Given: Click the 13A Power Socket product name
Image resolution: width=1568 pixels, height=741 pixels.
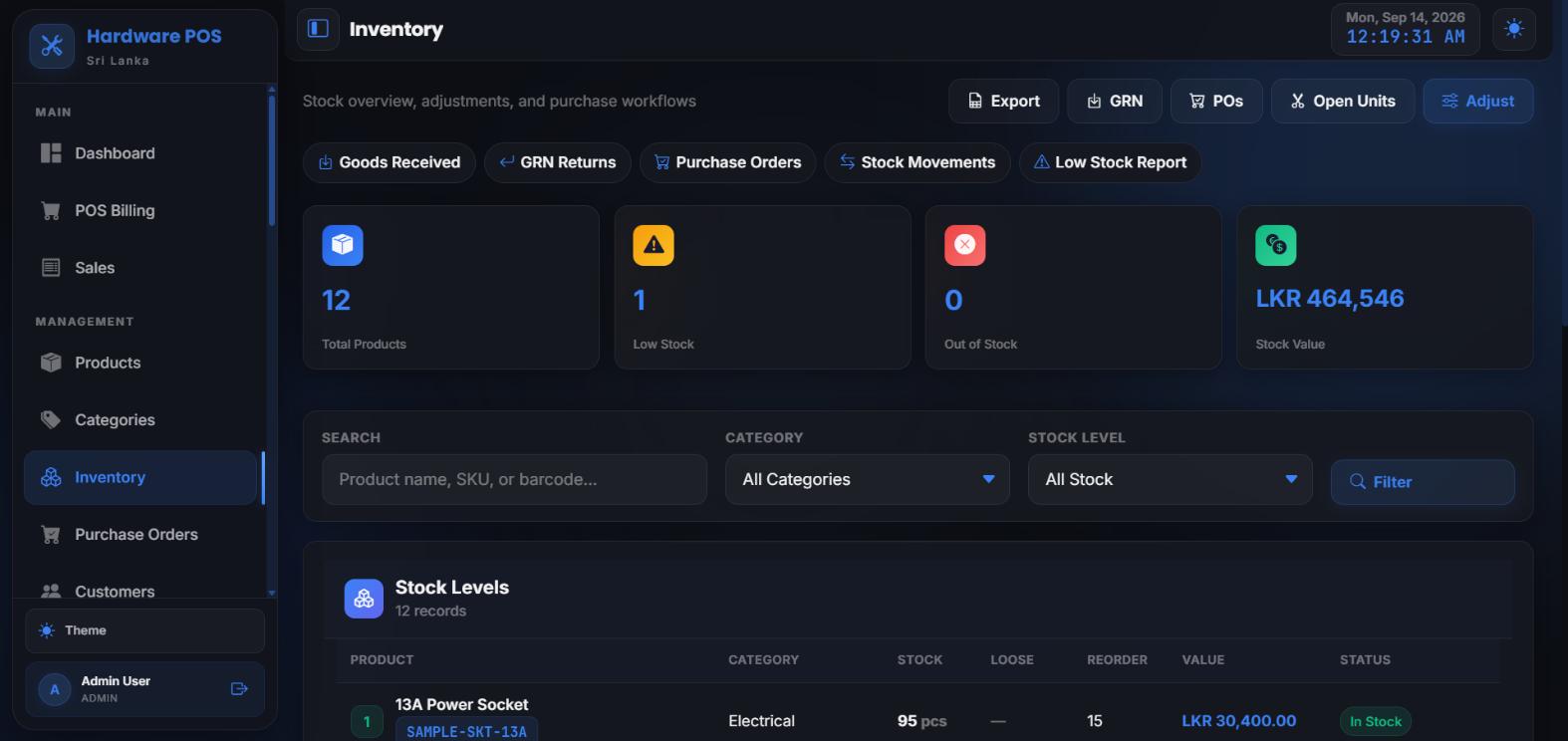Looking at the screenshot, I should click(461, 704).
